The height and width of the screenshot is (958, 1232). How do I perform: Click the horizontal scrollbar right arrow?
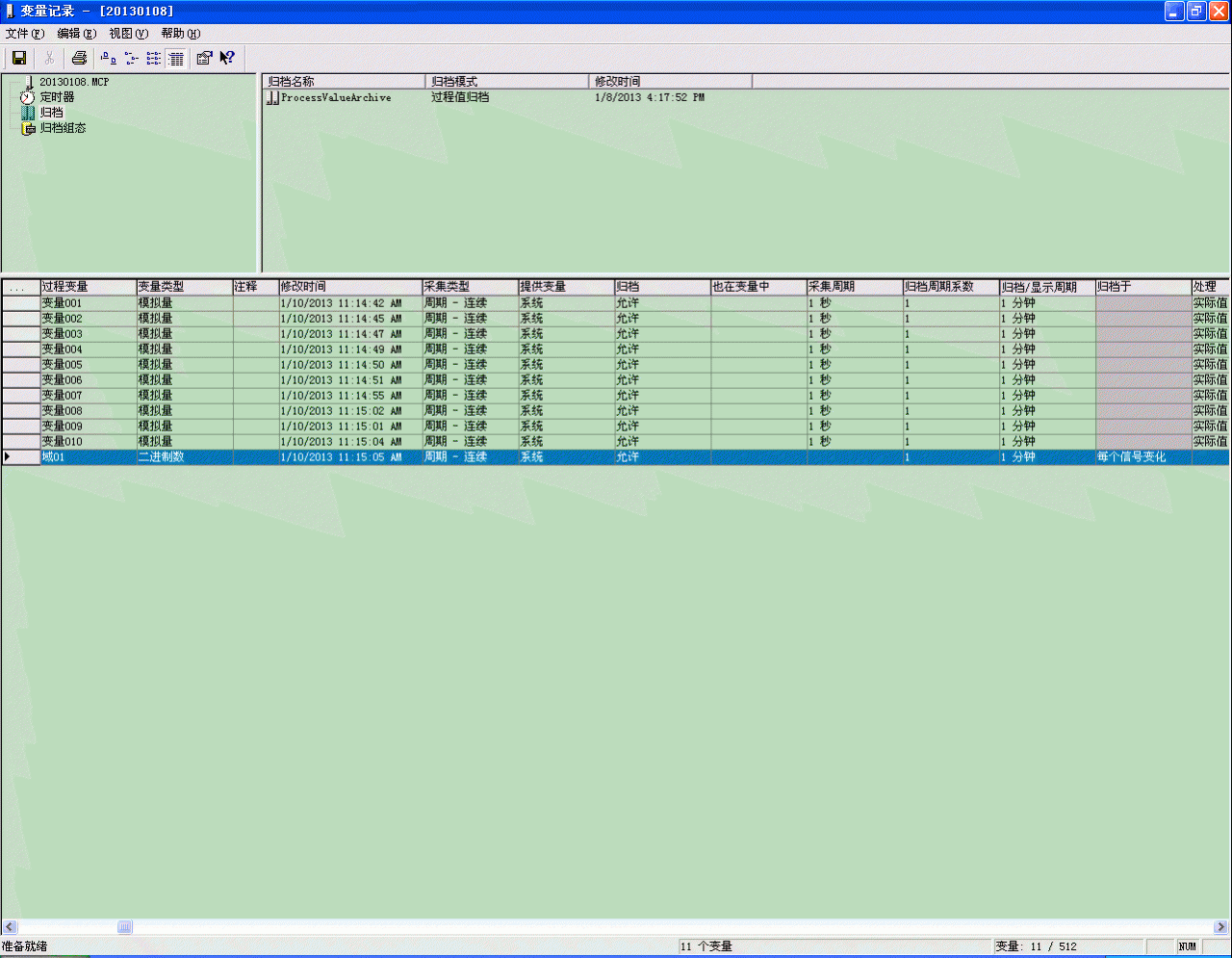pos(1220,927)
